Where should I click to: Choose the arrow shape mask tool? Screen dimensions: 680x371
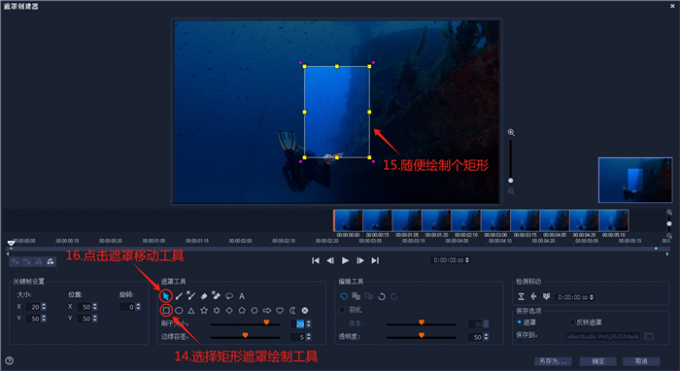tap(267, 311)
